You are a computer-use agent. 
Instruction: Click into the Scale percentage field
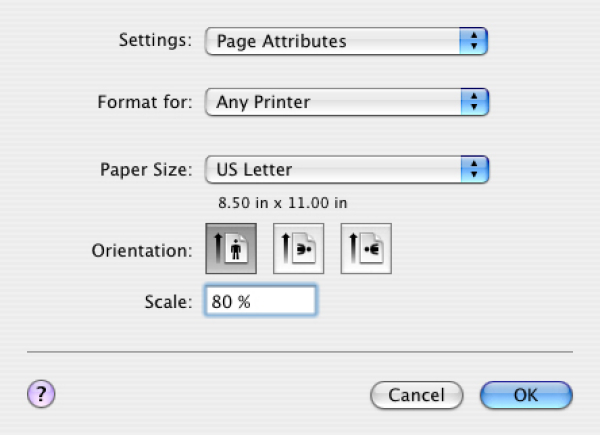click(x=260, y=301)
